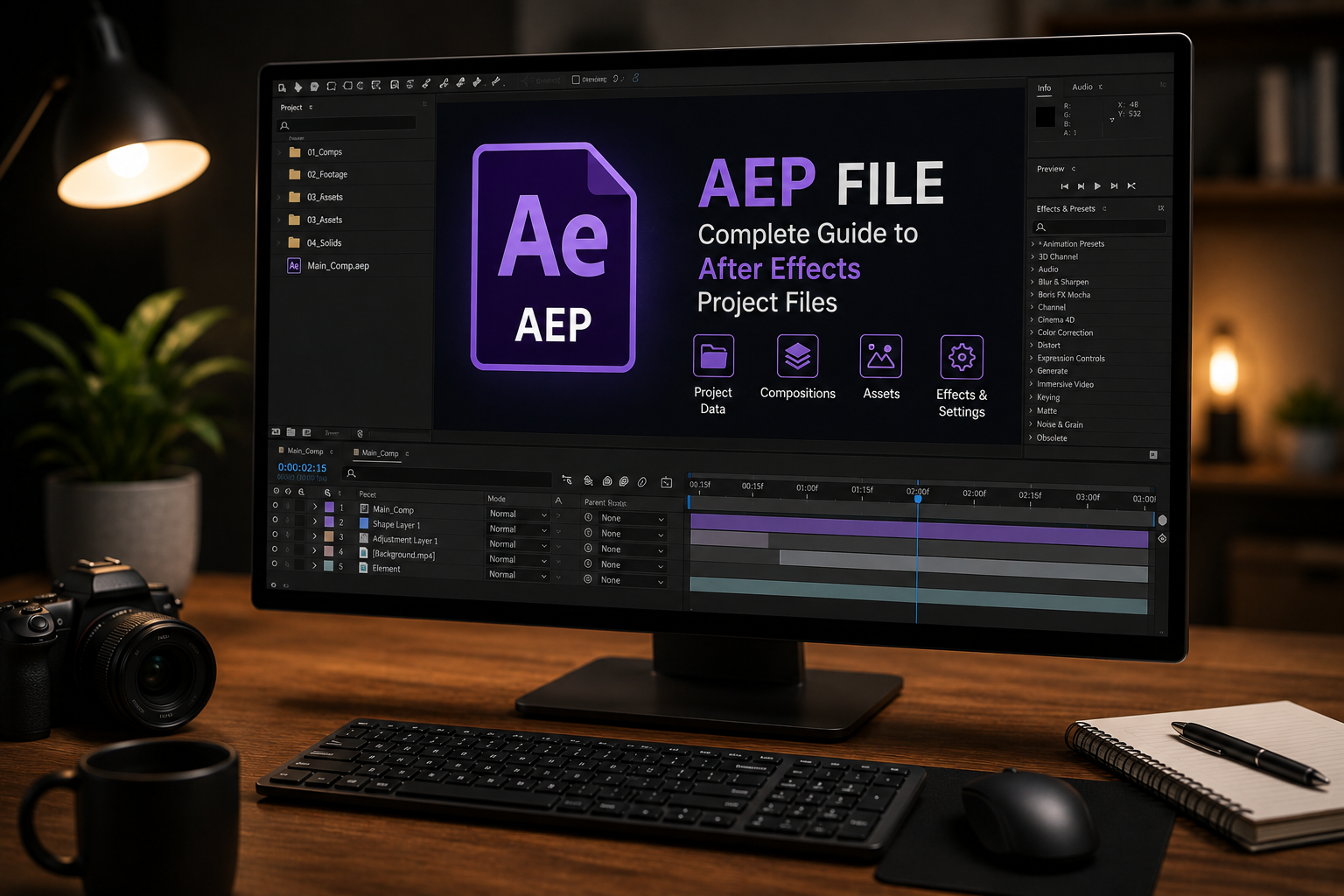
Task: Expand properties of Shape Layer 1
Action: (x=315, y=521)
